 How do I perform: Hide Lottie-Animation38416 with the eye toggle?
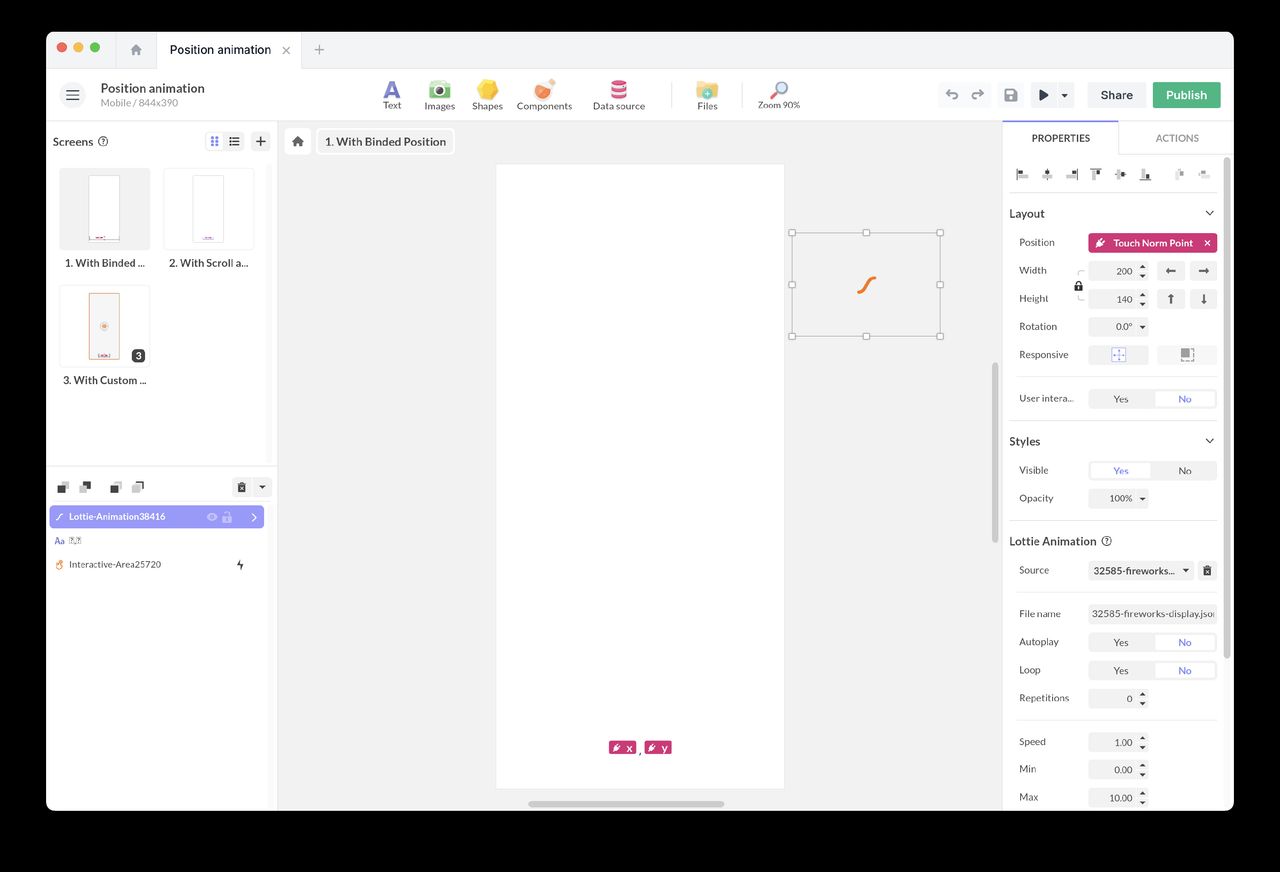(x=211, y=516)
